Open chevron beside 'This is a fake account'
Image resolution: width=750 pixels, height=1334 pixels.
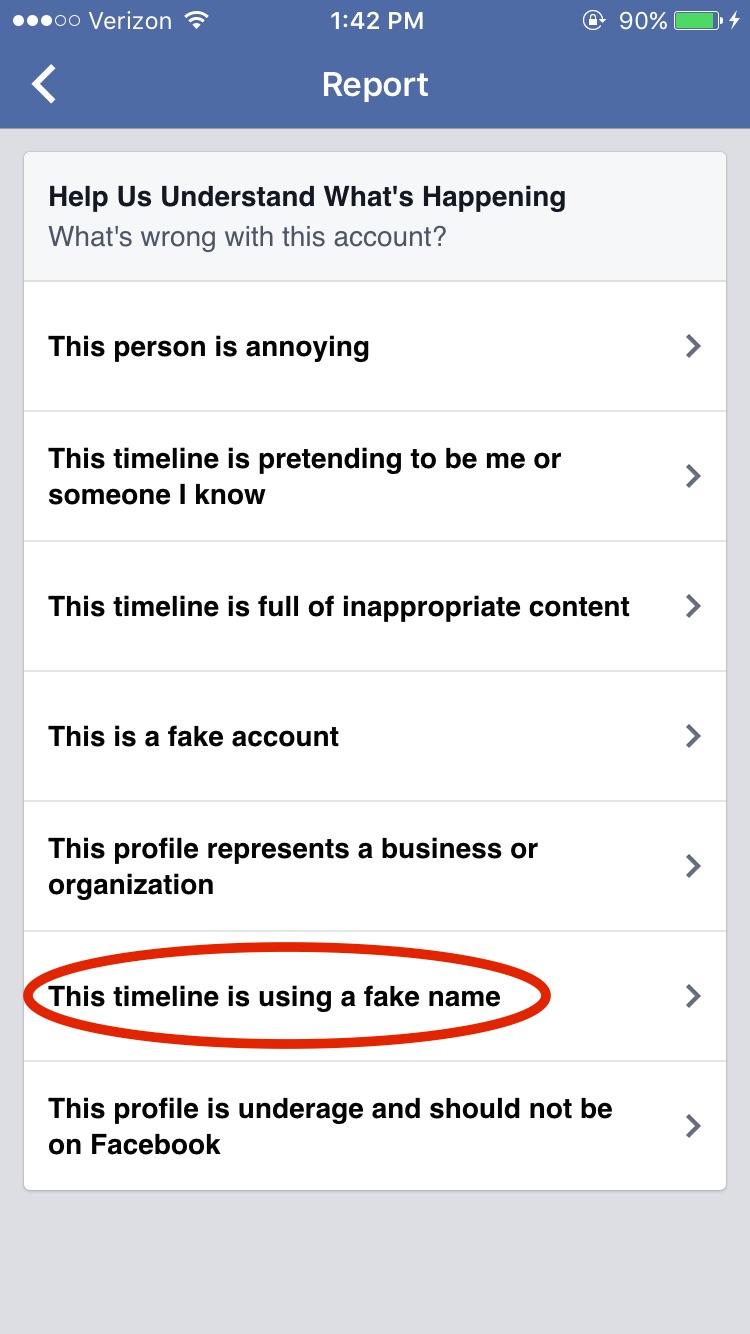(x=692, y=736)
